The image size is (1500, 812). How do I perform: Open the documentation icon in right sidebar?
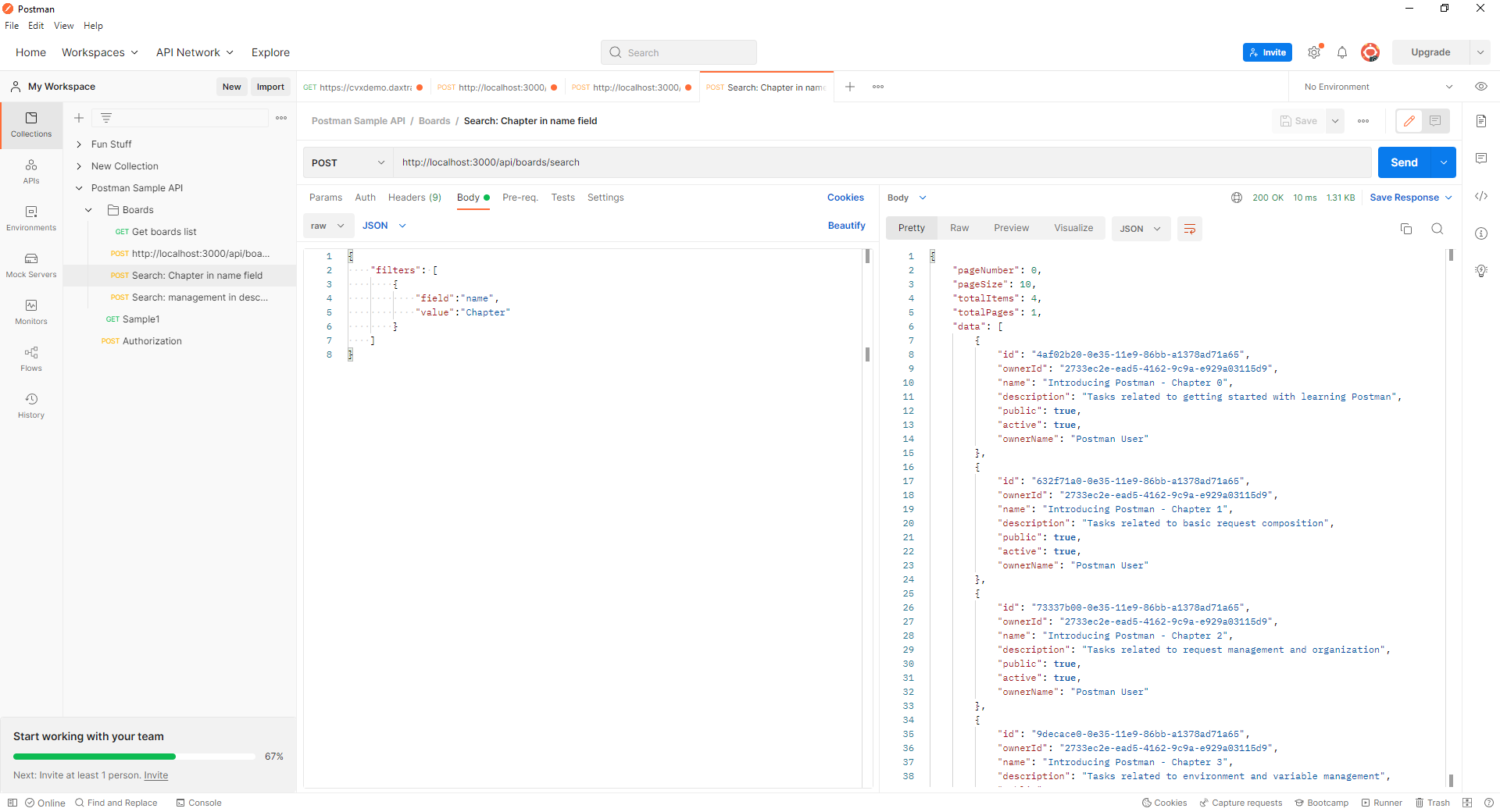1481,121
